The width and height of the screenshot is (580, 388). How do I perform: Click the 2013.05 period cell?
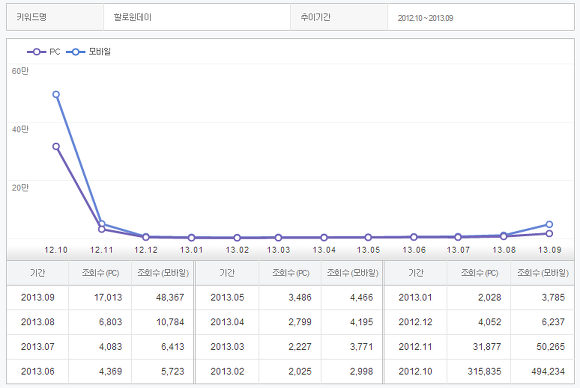point(227,297)
